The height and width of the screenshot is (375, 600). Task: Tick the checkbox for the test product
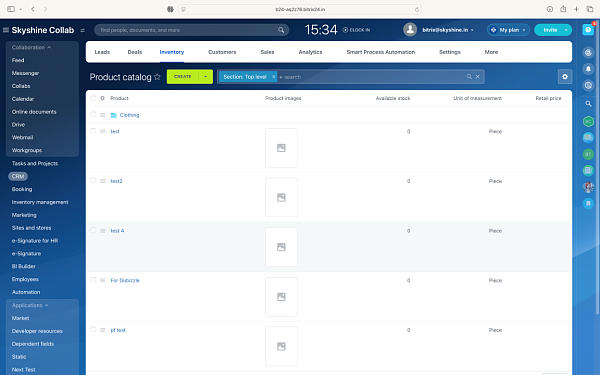pyautogui.click(x=93, y=131)
